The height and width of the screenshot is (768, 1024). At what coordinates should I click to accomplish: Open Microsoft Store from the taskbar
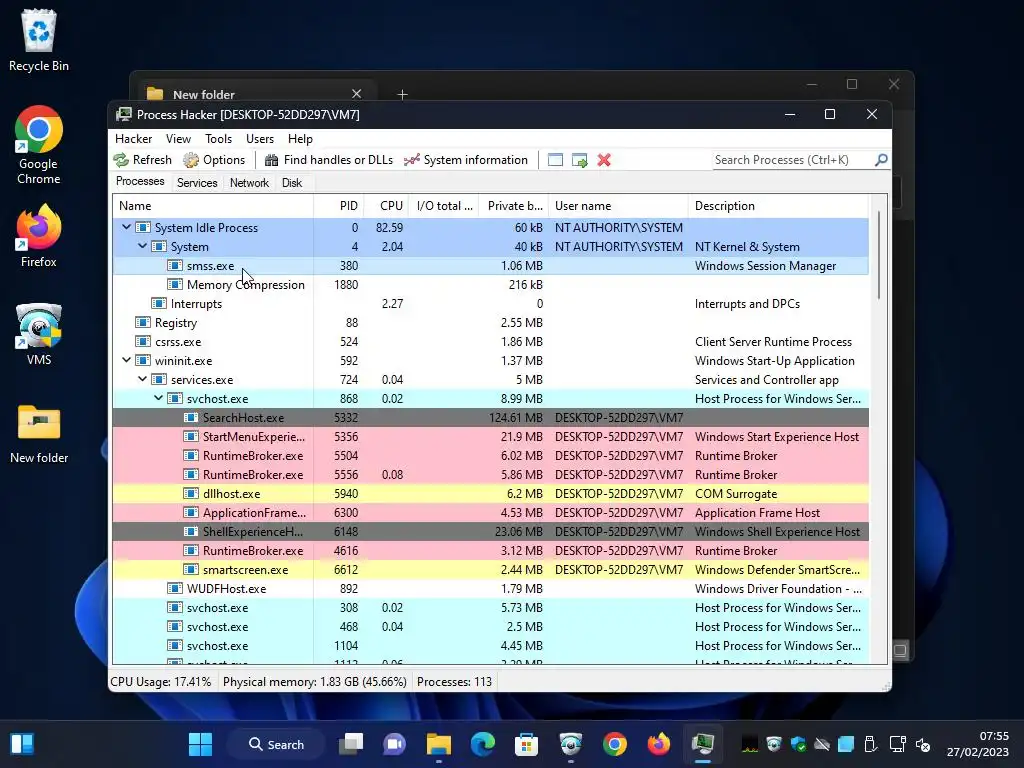tap(526, 744)
